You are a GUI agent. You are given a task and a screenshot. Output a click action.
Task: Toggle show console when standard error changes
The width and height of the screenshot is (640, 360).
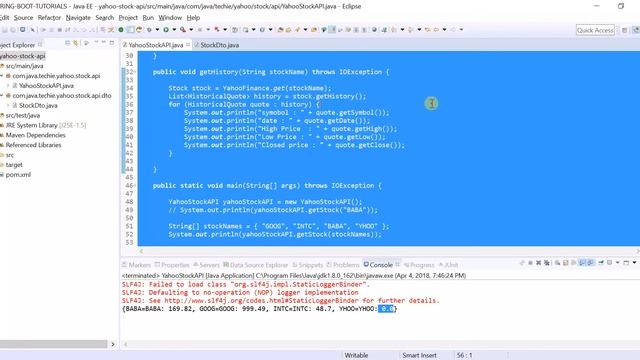click(590, 262)
